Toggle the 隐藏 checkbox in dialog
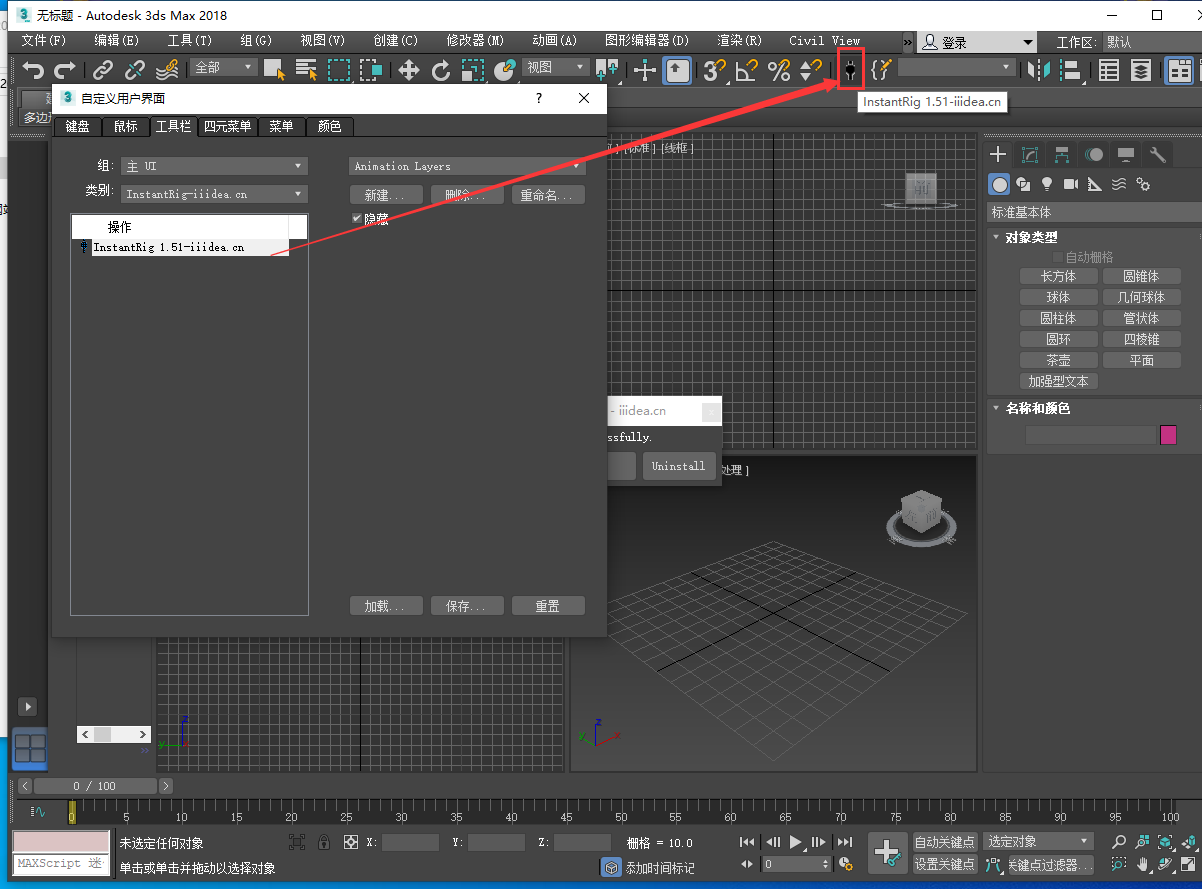Screen dimensions: 1202x889 point(357,218)
